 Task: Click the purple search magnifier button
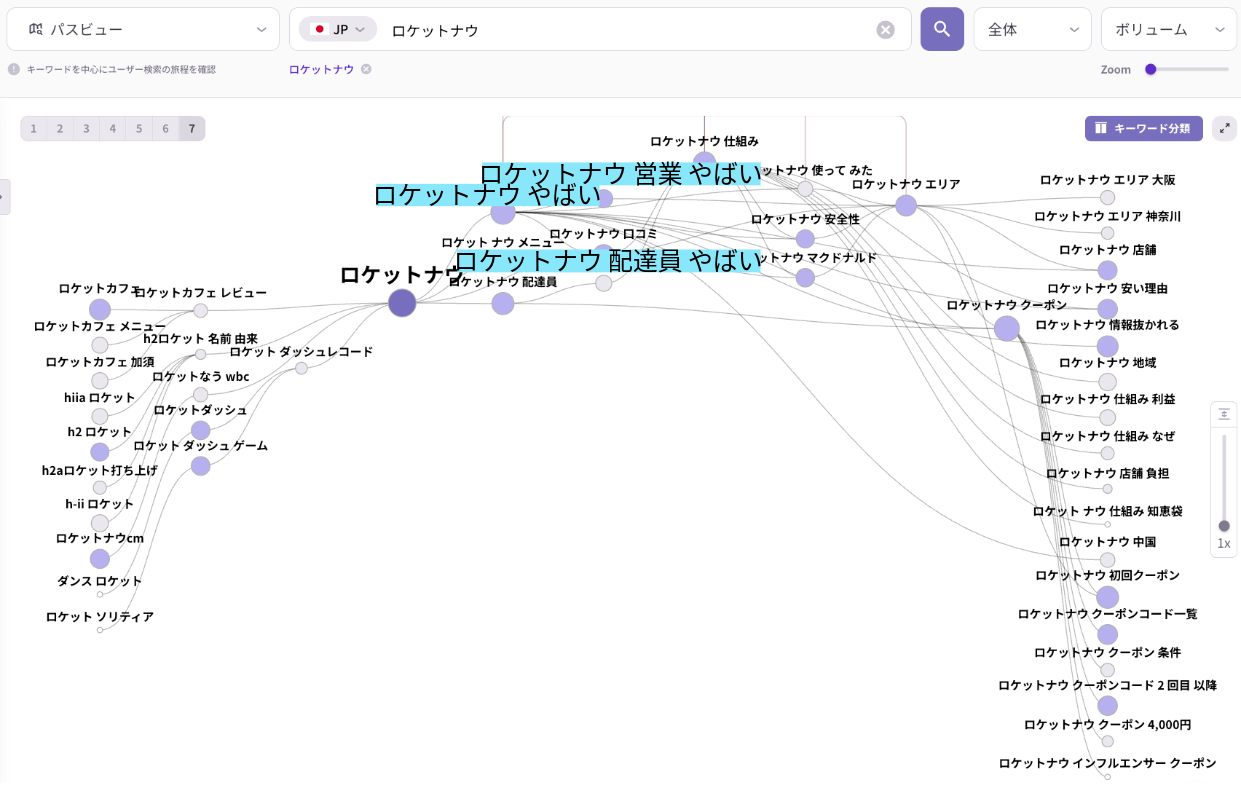pyautogui.click(x=942, y=29)
